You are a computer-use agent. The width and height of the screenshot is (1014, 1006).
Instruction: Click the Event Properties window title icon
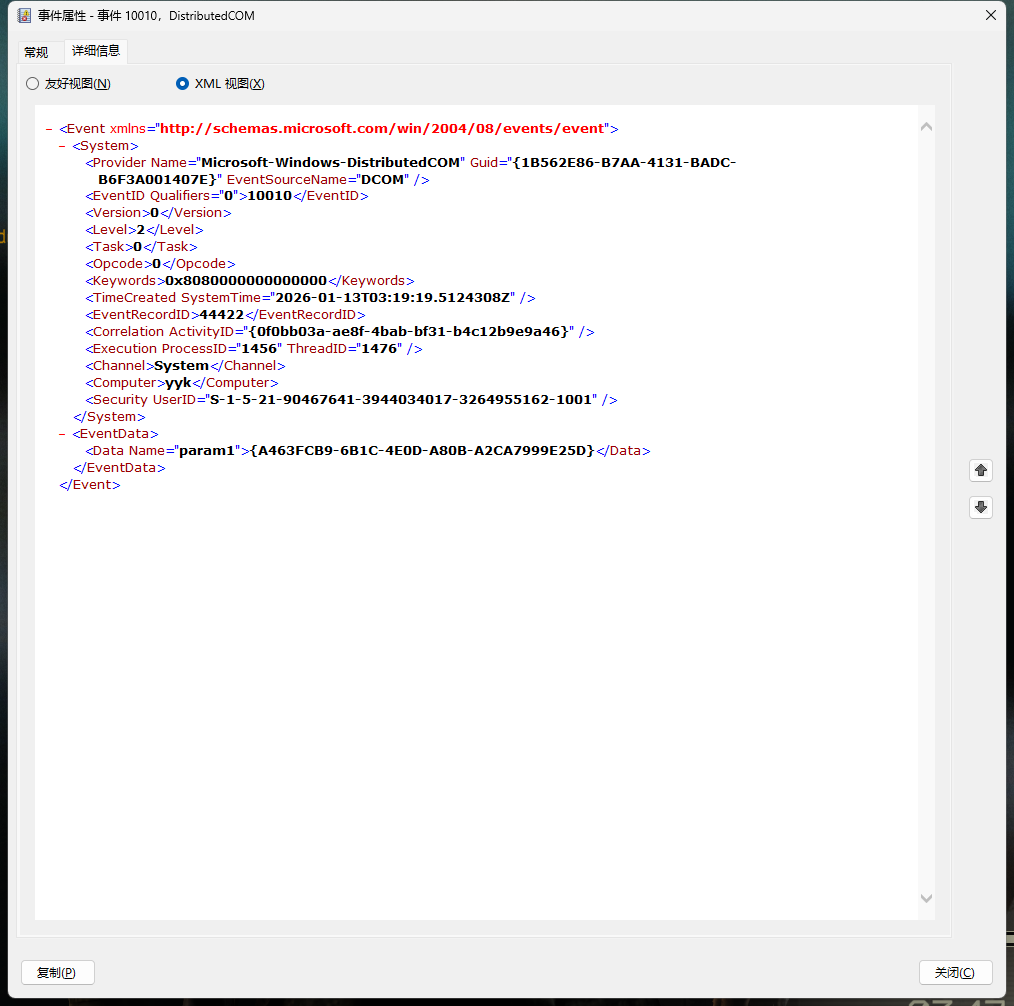pyautogui.click(x=24, y=16)
